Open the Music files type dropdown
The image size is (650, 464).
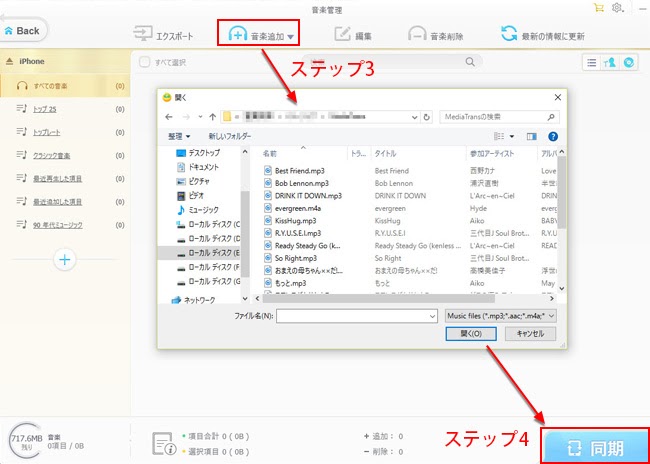(x=501, y=316)
